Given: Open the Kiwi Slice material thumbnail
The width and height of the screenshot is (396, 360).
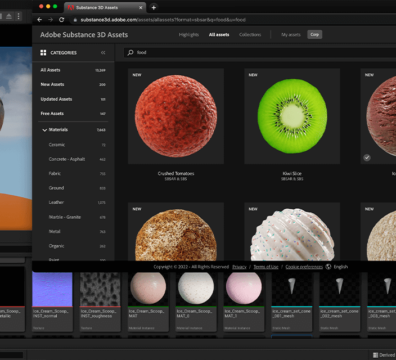Looking at the screenshot, I should [292, 116].
